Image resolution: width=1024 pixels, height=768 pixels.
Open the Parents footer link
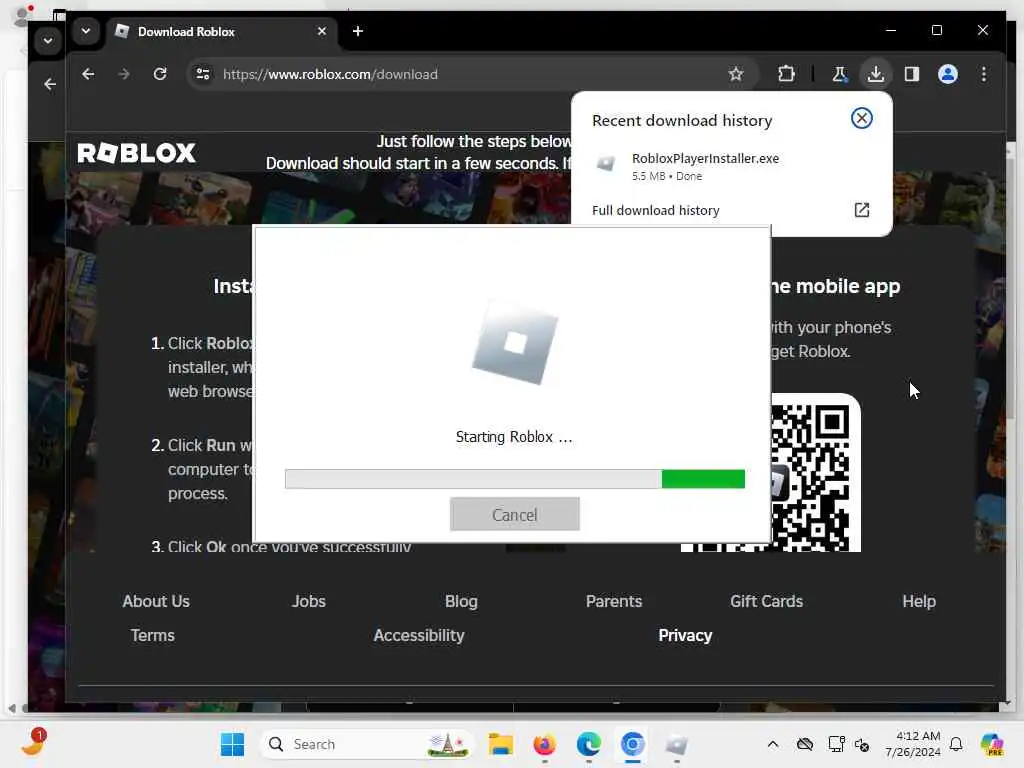coord(614,601)
